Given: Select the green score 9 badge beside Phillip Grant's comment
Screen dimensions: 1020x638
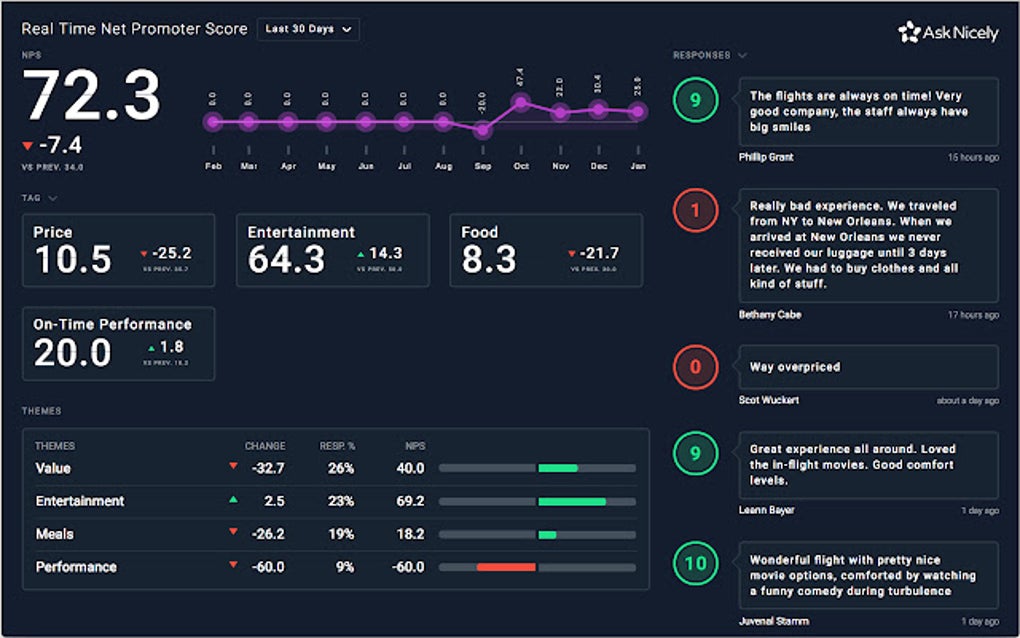Looking at the screenshot, I should (695, 102).
